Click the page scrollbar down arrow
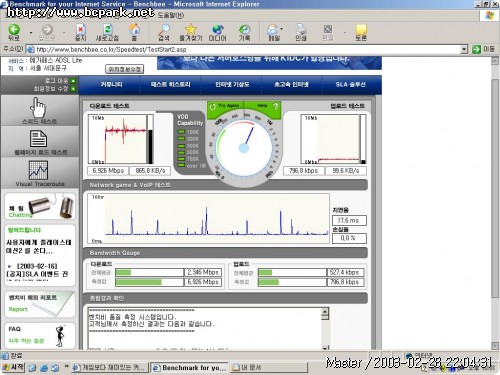 pos(495,345)
